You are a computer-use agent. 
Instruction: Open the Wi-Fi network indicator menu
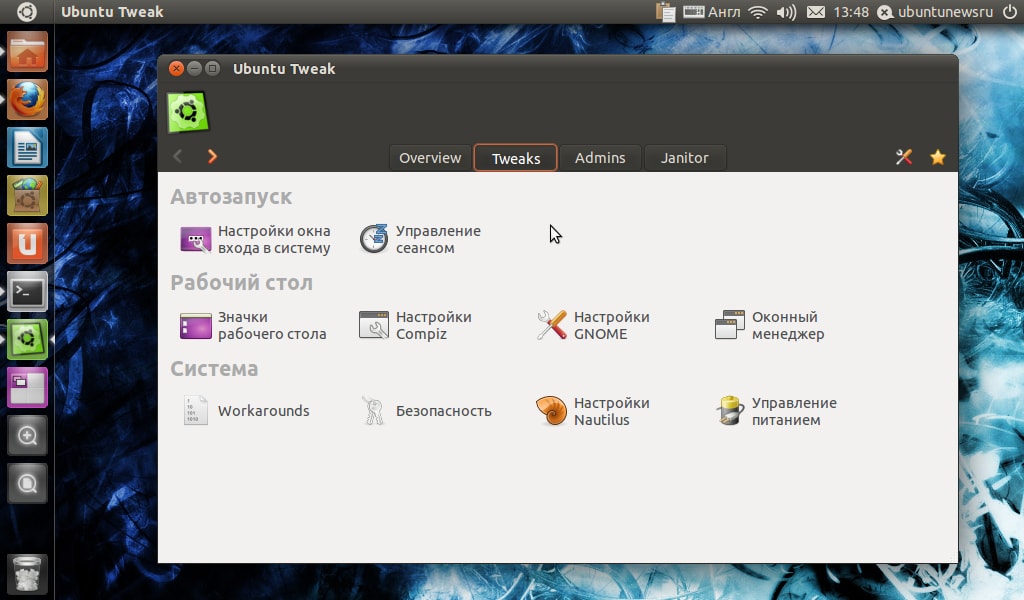pyautogui.click(x=758, y=12)
